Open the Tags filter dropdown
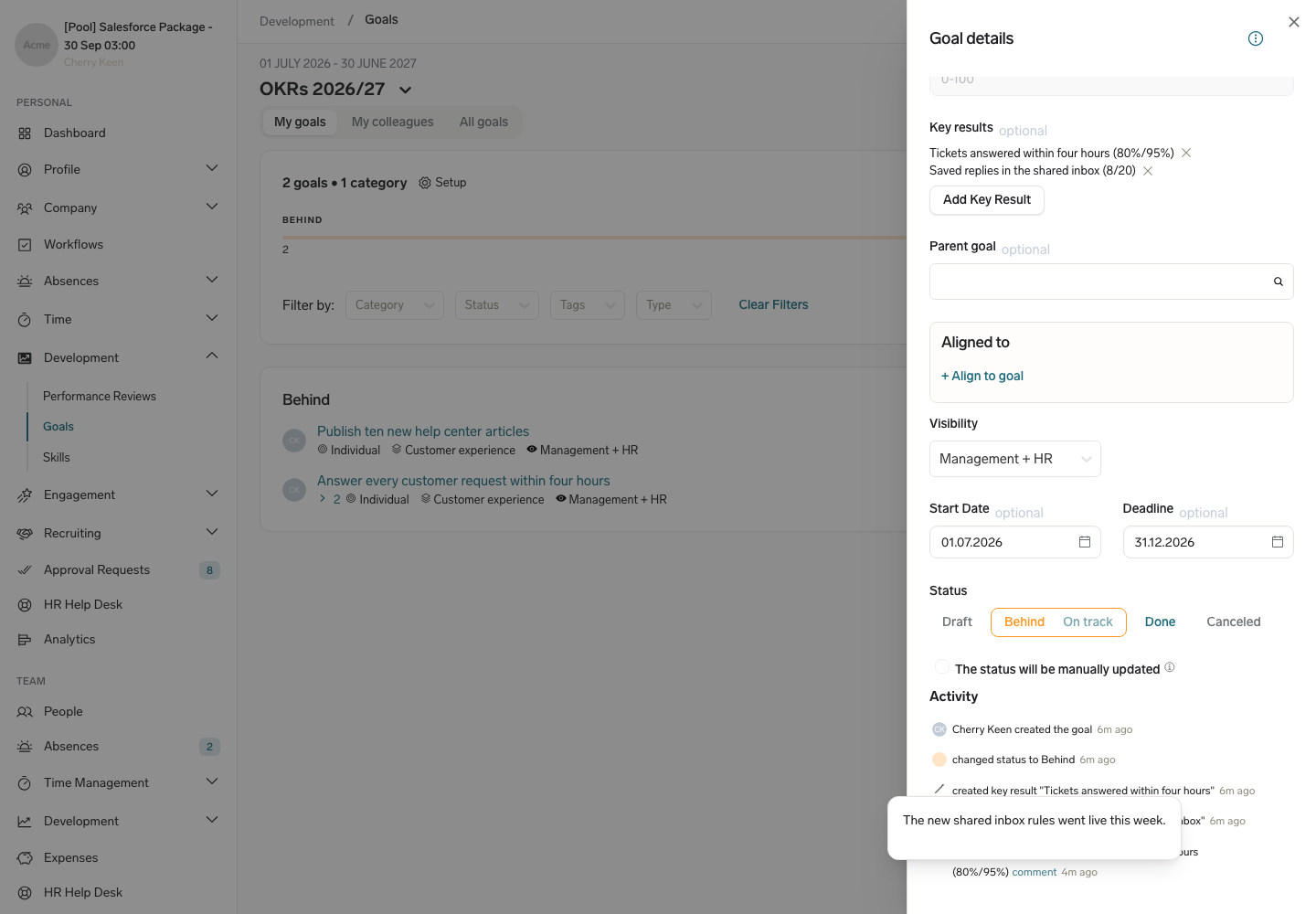 pyautogui.click(x=588, y=305)
